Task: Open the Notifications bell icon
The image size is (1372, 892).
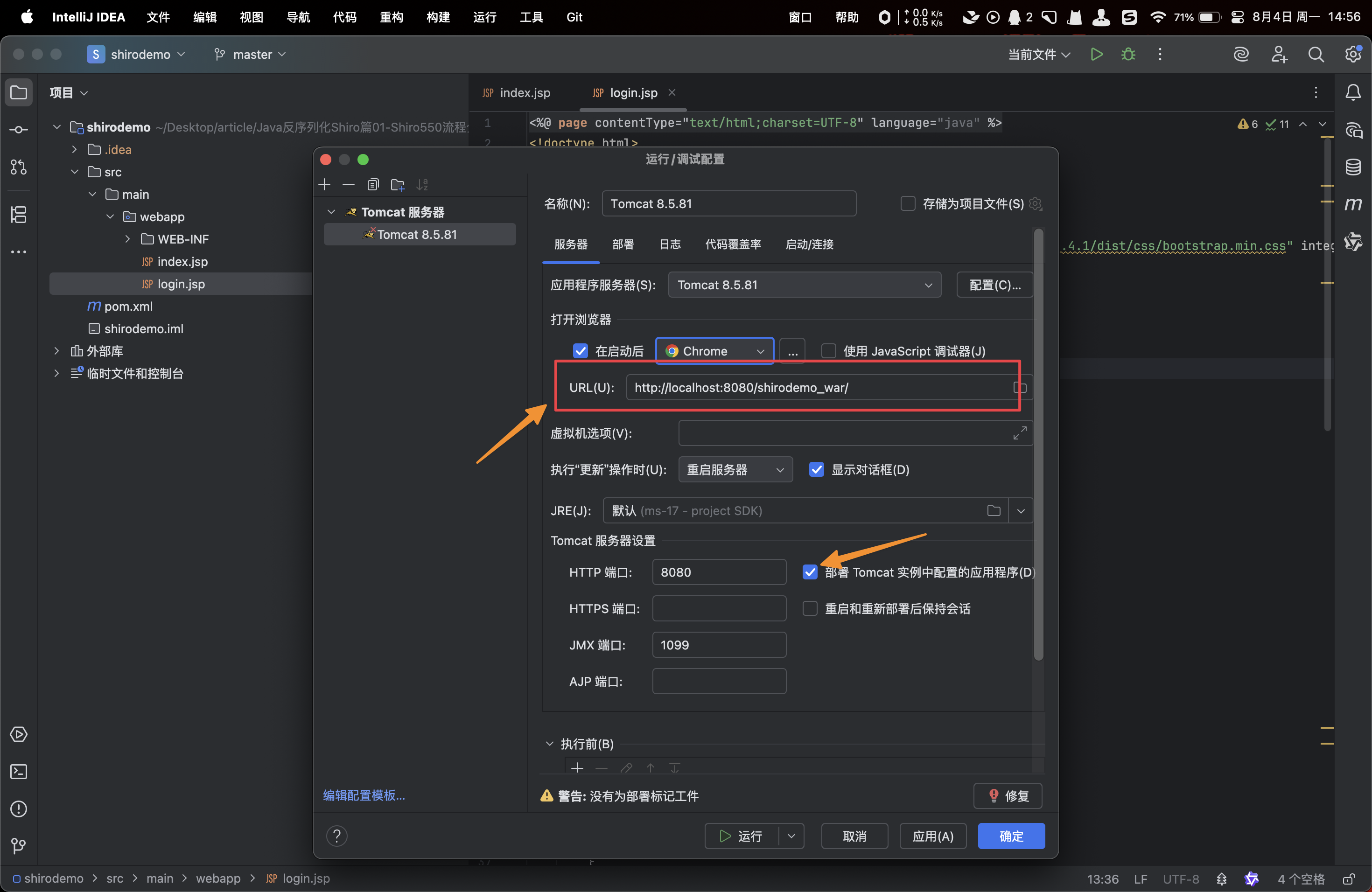Action: pyautogui.click(x=1352, y=93)
